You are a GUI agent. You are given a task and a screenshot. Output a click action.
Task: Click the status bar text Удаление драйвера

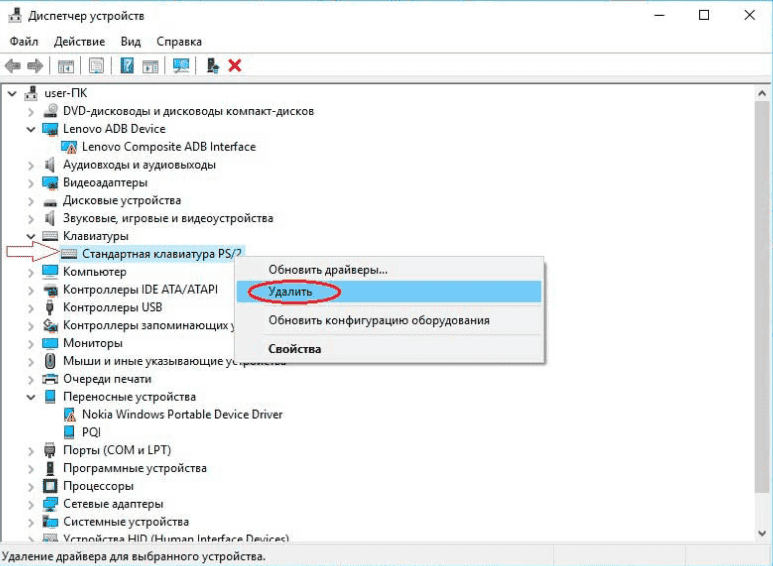pos(134,557)
